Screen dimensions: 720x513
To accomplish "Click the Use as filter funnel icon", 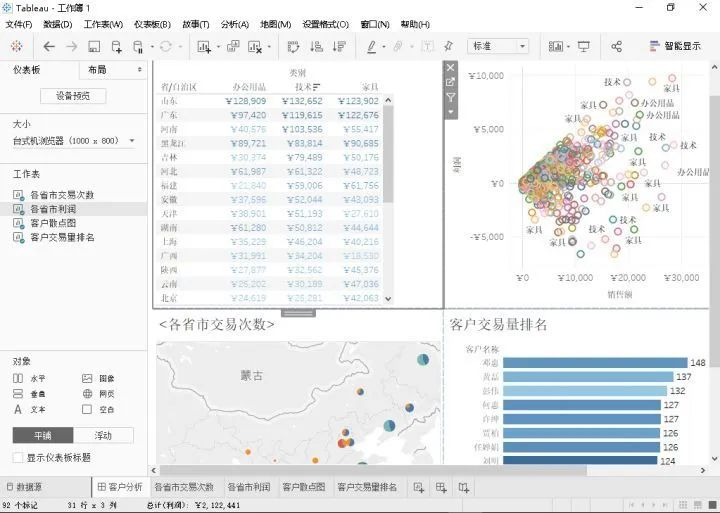I will click(450, 97).
